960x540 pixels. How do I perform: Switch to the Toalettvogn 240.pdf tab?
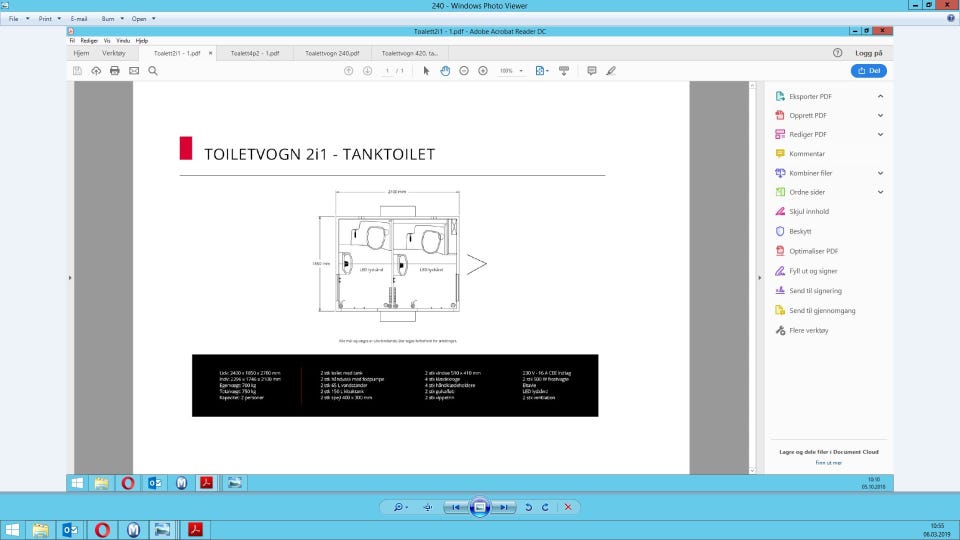pyautogui.click(x=332, y=53)
